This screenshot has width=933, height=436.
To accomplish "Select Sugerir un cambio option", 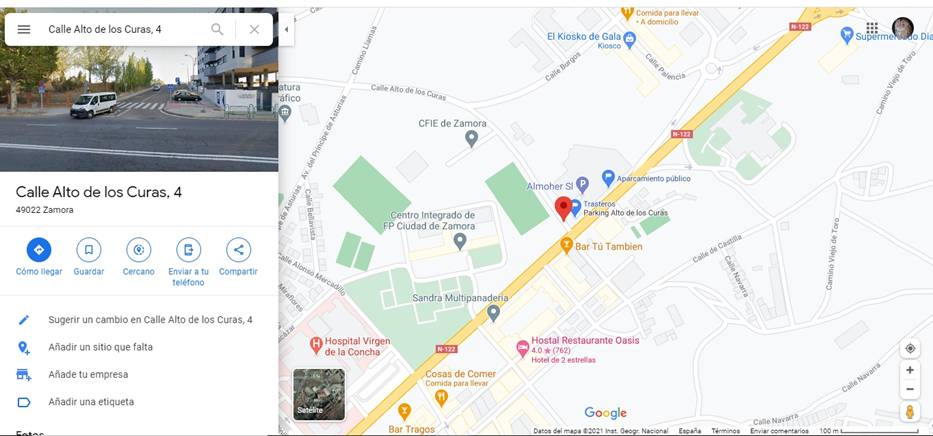I will click(139, 319).
